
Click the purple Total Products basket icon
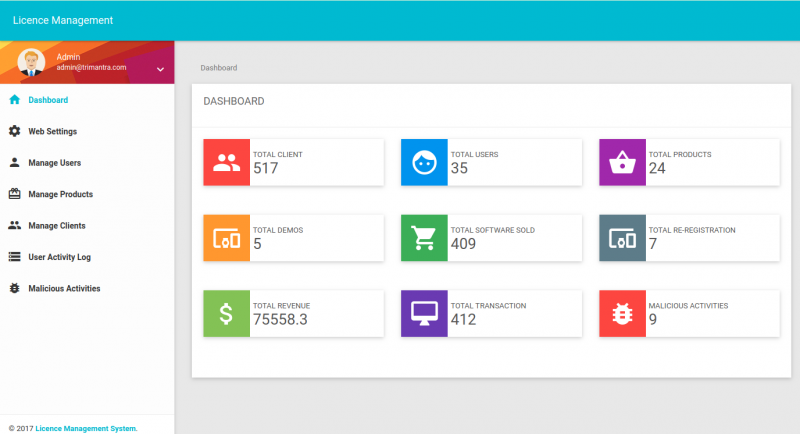(x=622, y=162)
